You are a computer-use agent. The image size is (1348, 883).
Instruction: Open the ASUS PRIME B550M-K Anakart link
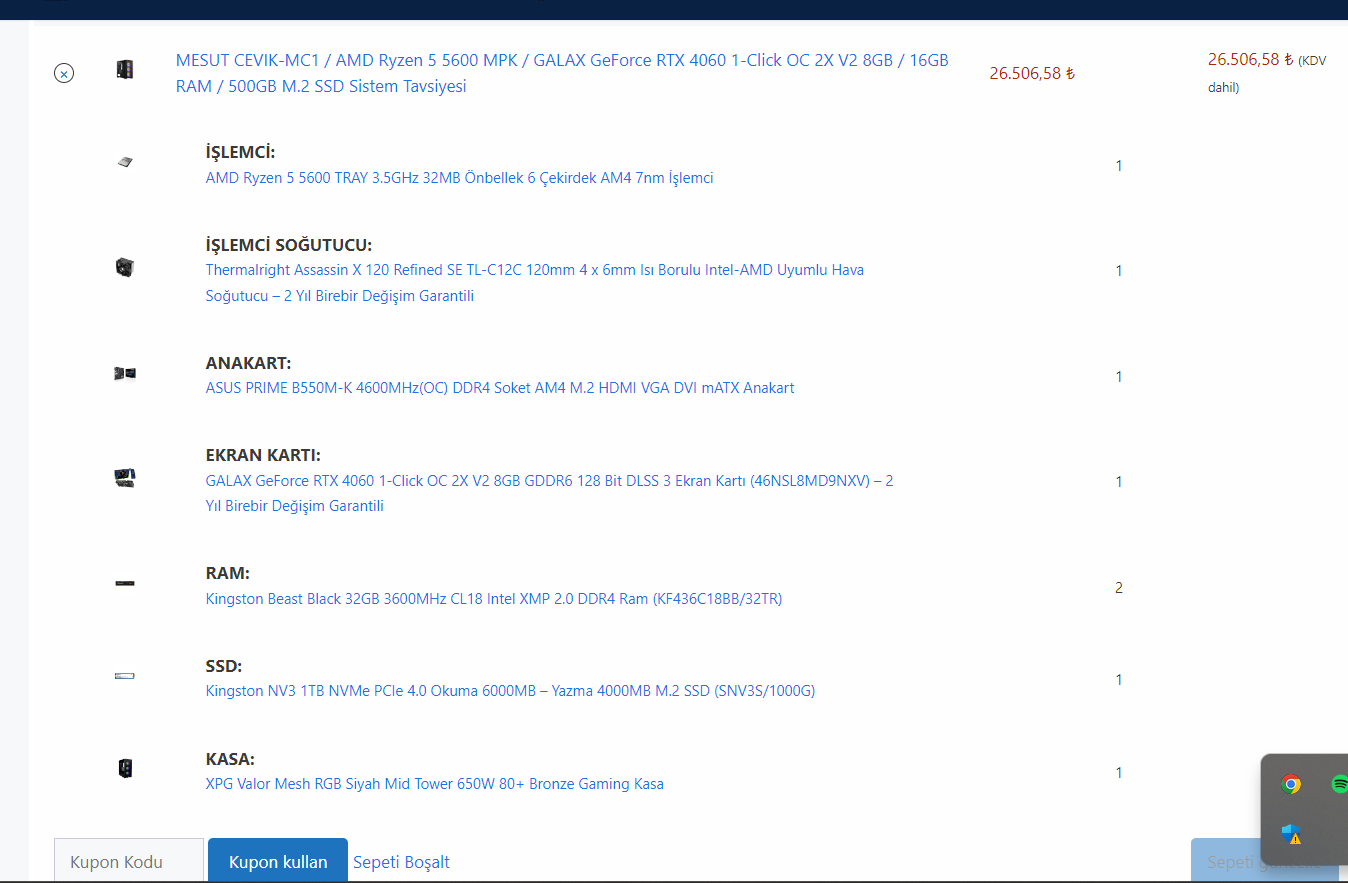(500, 388)
